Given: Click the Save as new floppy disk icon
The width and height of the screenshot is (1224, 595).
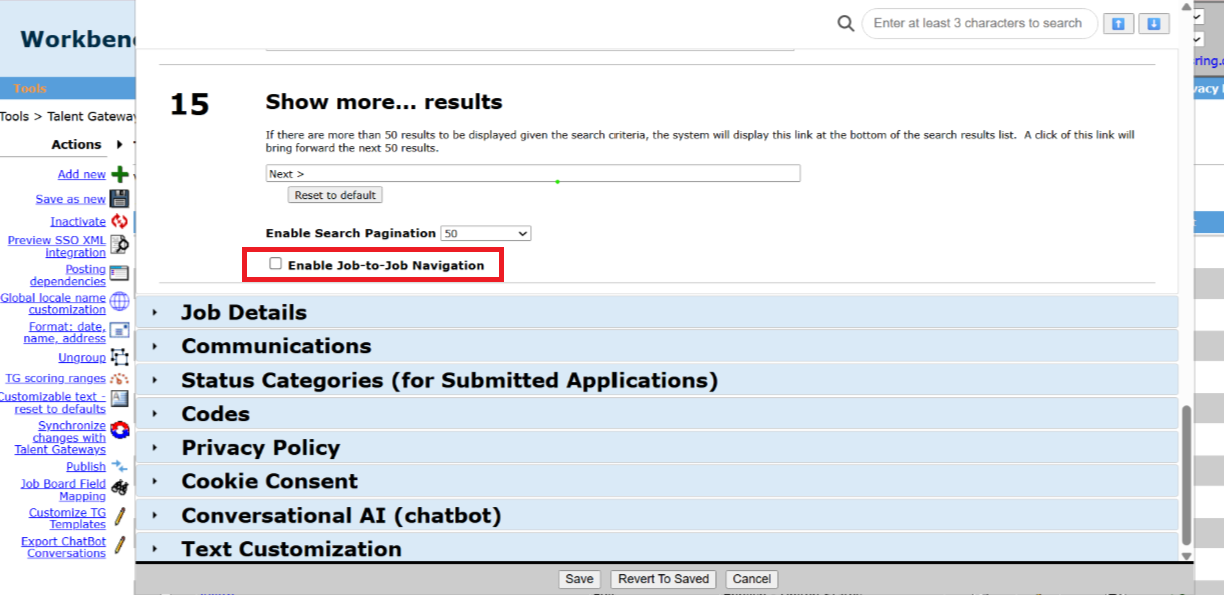Looking at the screenshot, I should (120, 199).
